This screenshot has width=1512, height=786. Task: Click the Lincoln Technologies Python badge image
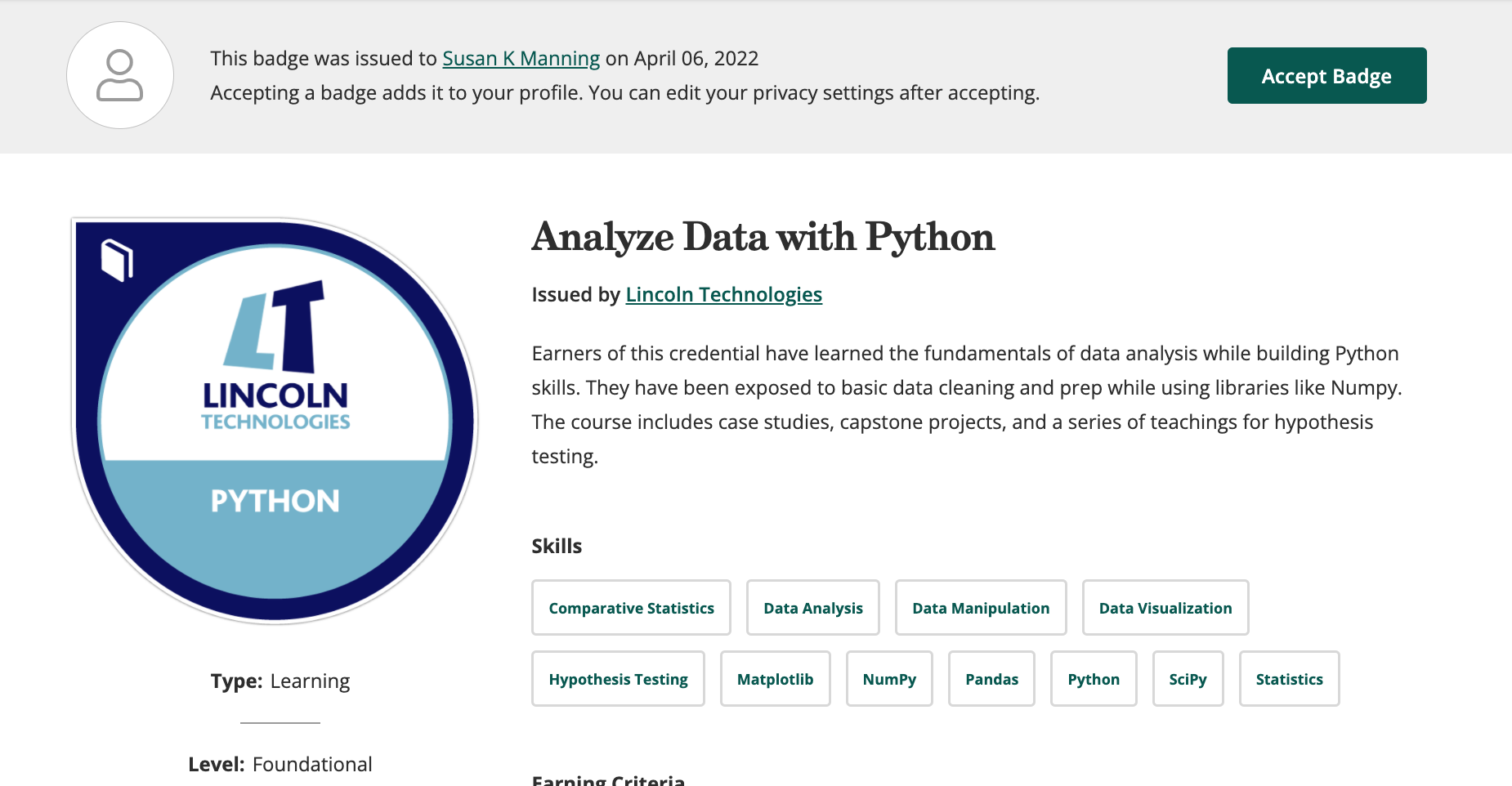(275, 422)
